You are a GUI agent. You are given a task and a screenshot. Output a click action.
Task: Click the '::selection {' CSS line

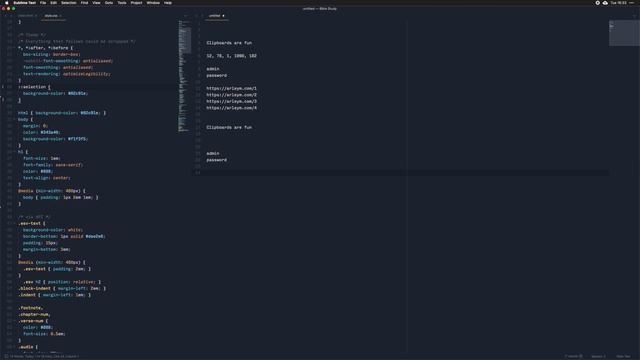pos(34,87)
